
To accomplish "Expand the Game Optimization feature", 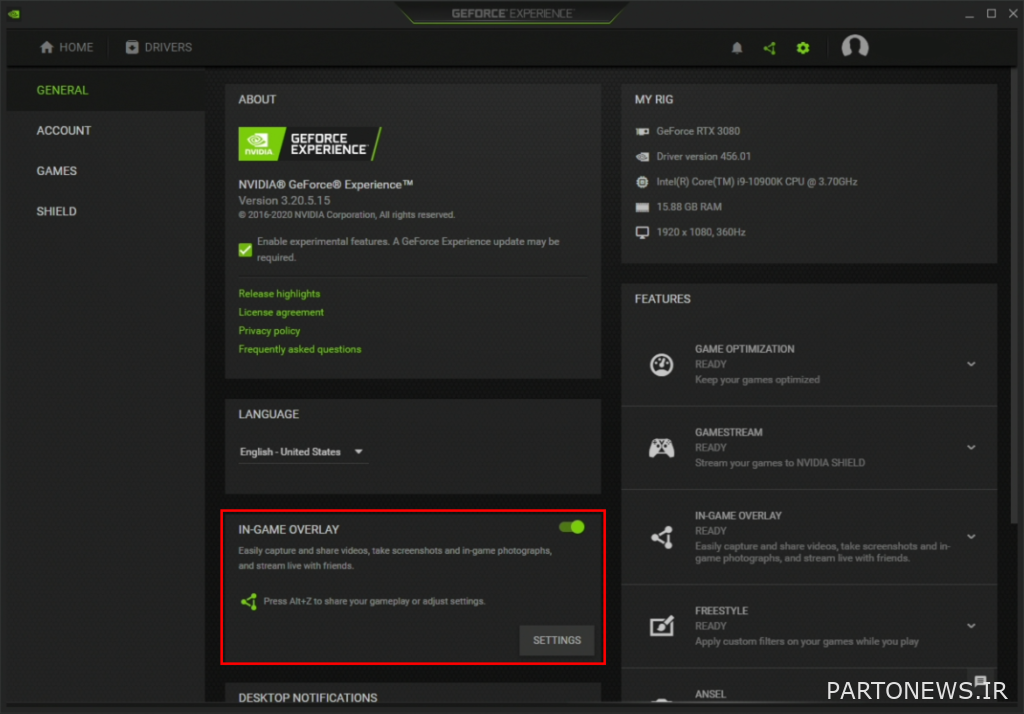I will (x=971, y=365).
